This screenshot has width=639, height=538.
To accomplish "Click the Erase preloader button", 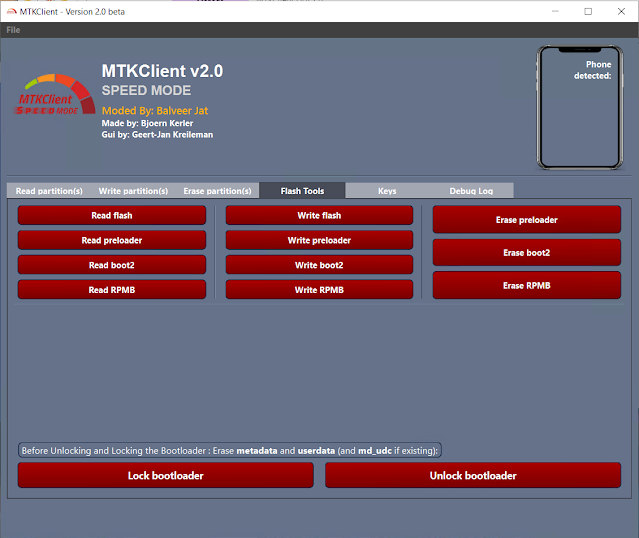I will [x=527, y=220].
